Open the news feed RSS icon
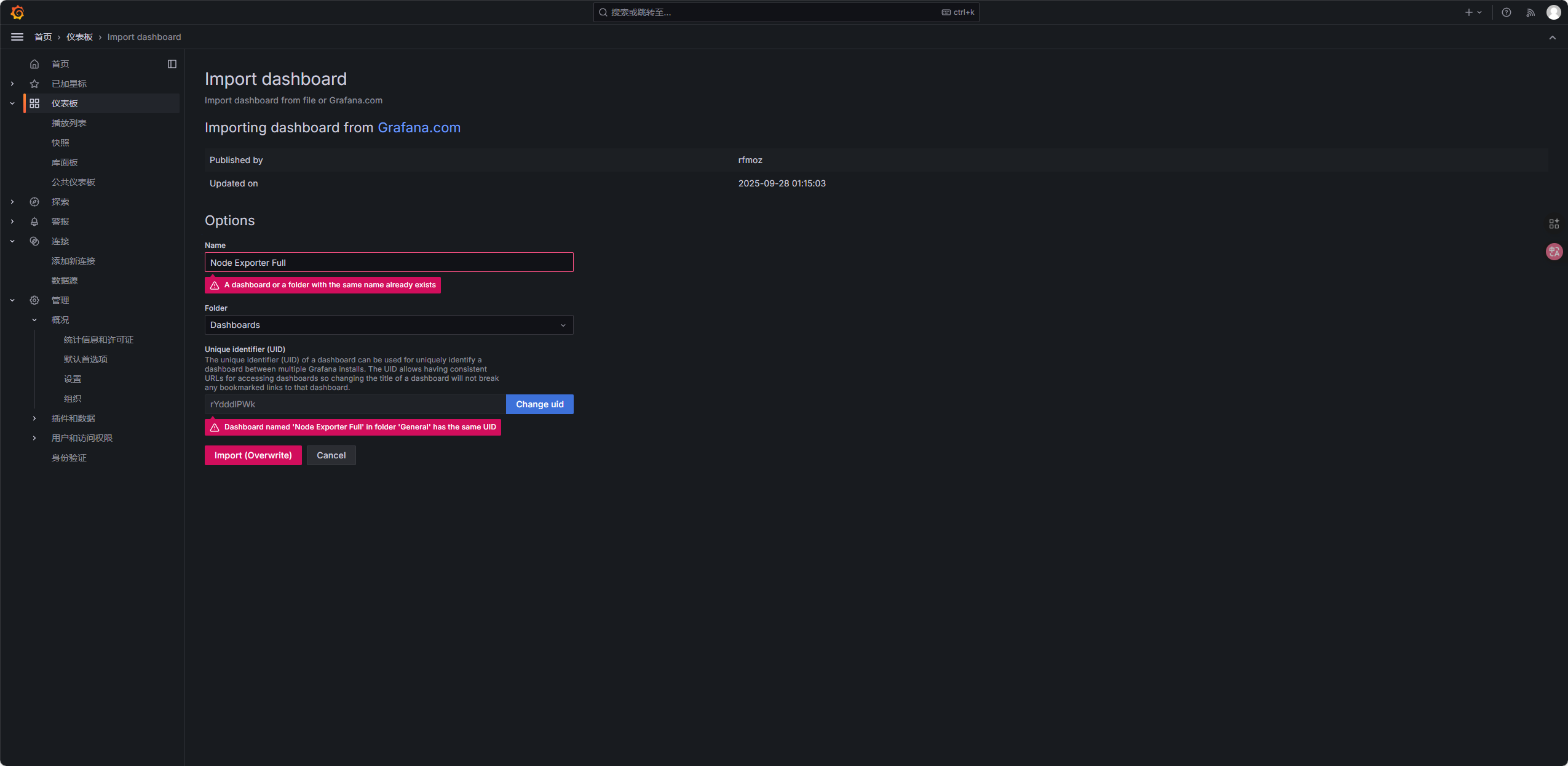The height and width of the screenshot is (766, 1568). point(1530,12)
